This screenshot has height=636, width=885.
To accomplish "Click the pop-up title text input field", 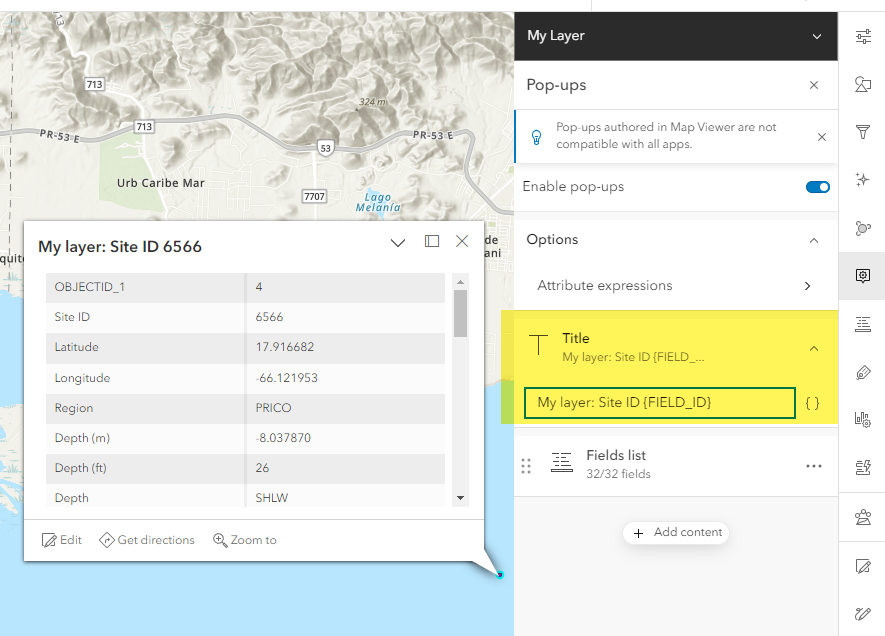I will (x=659, y=403).
